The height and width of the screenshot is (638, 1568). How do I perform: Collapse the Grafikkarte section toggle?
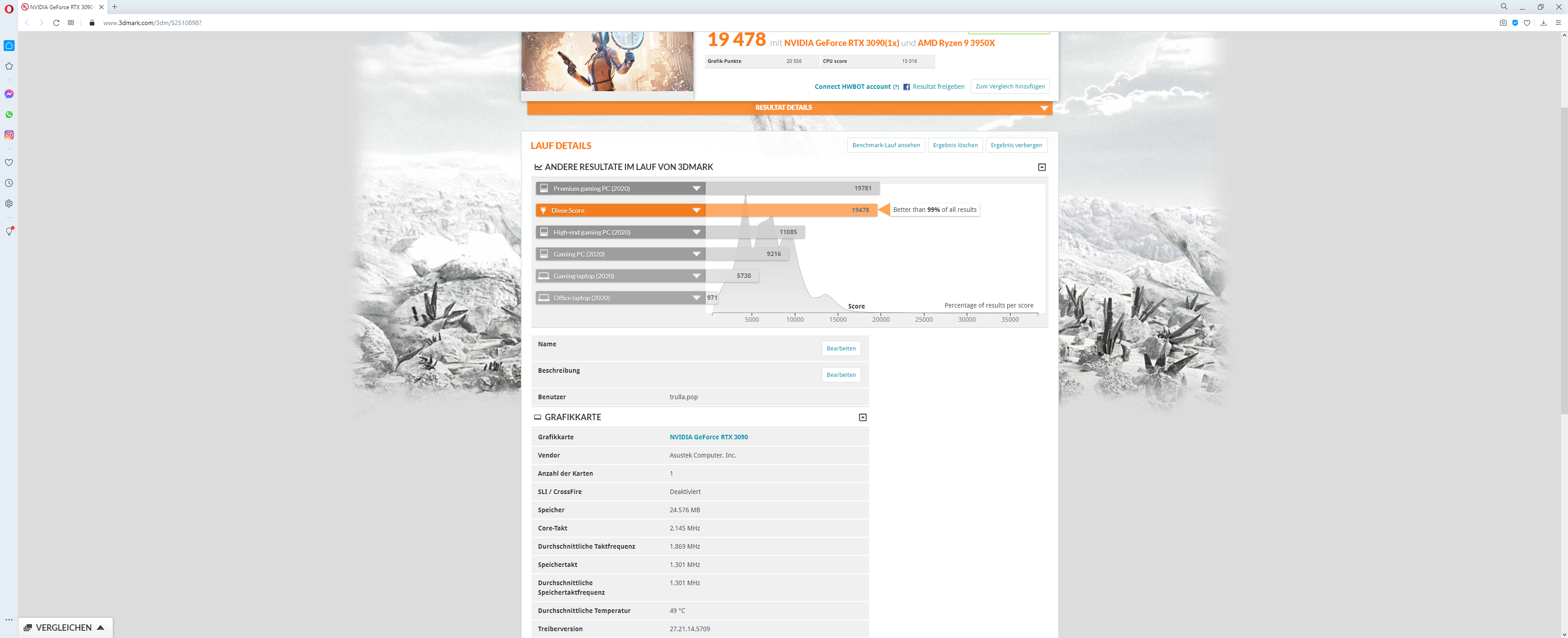click(862, 417)
